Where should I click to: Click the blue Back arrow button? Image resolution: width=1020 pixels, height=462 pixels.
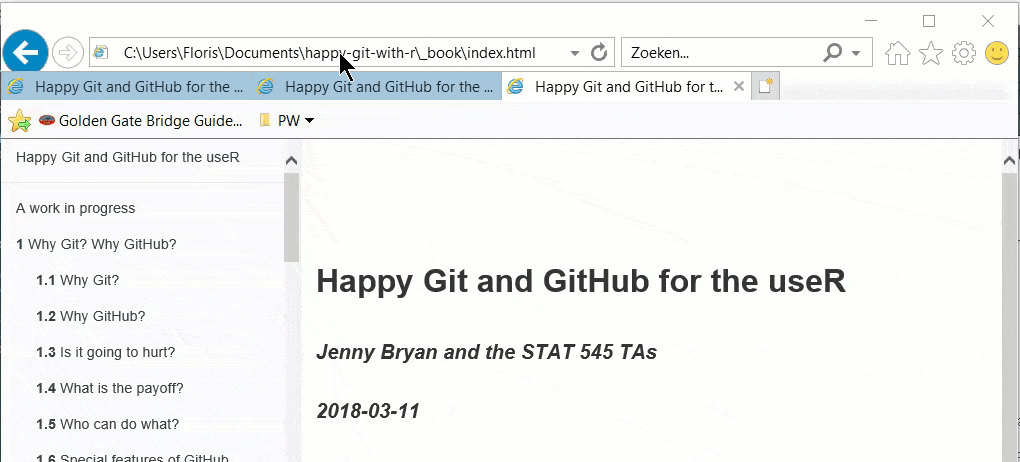tap(26, 53)
